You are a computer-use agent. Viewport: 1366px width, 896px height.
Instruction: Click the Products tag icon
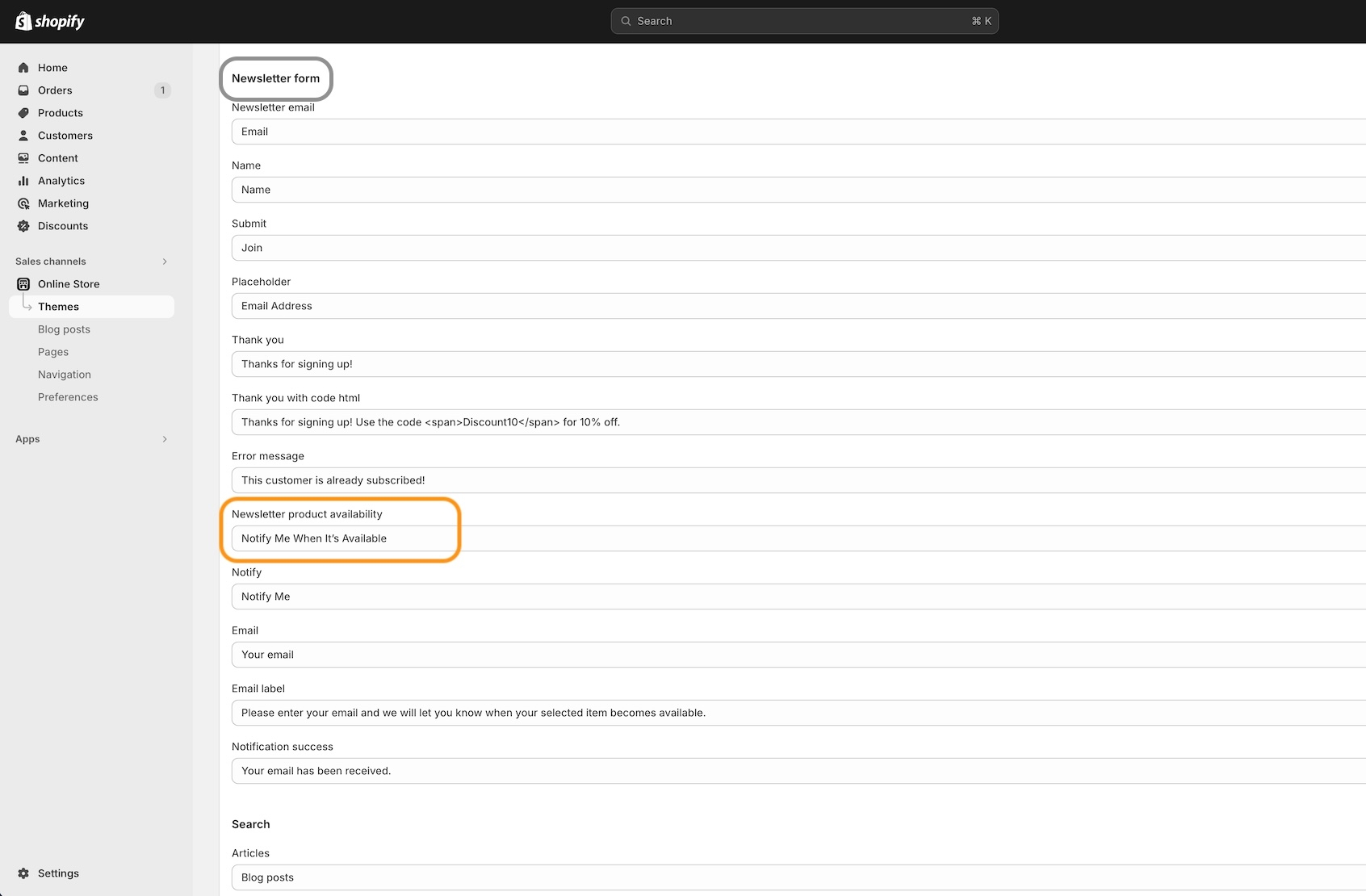pos(23,113)
